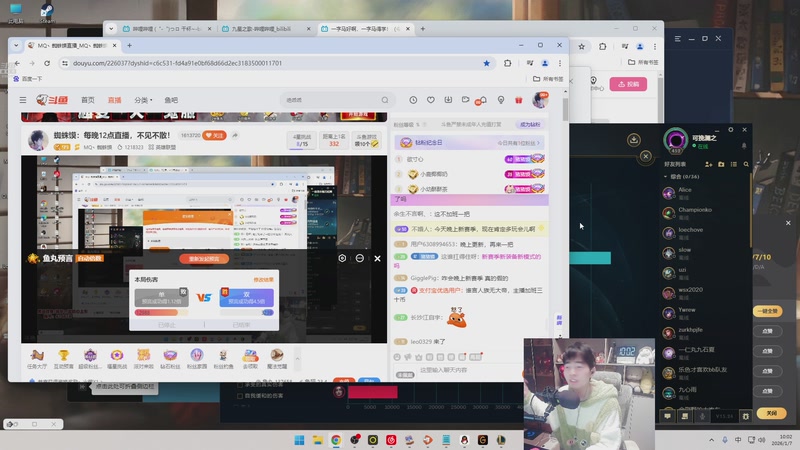This screenshot has width=800, height=450.
Task: Click the share arrow beside follow button
Action: [x=235, y=135]
